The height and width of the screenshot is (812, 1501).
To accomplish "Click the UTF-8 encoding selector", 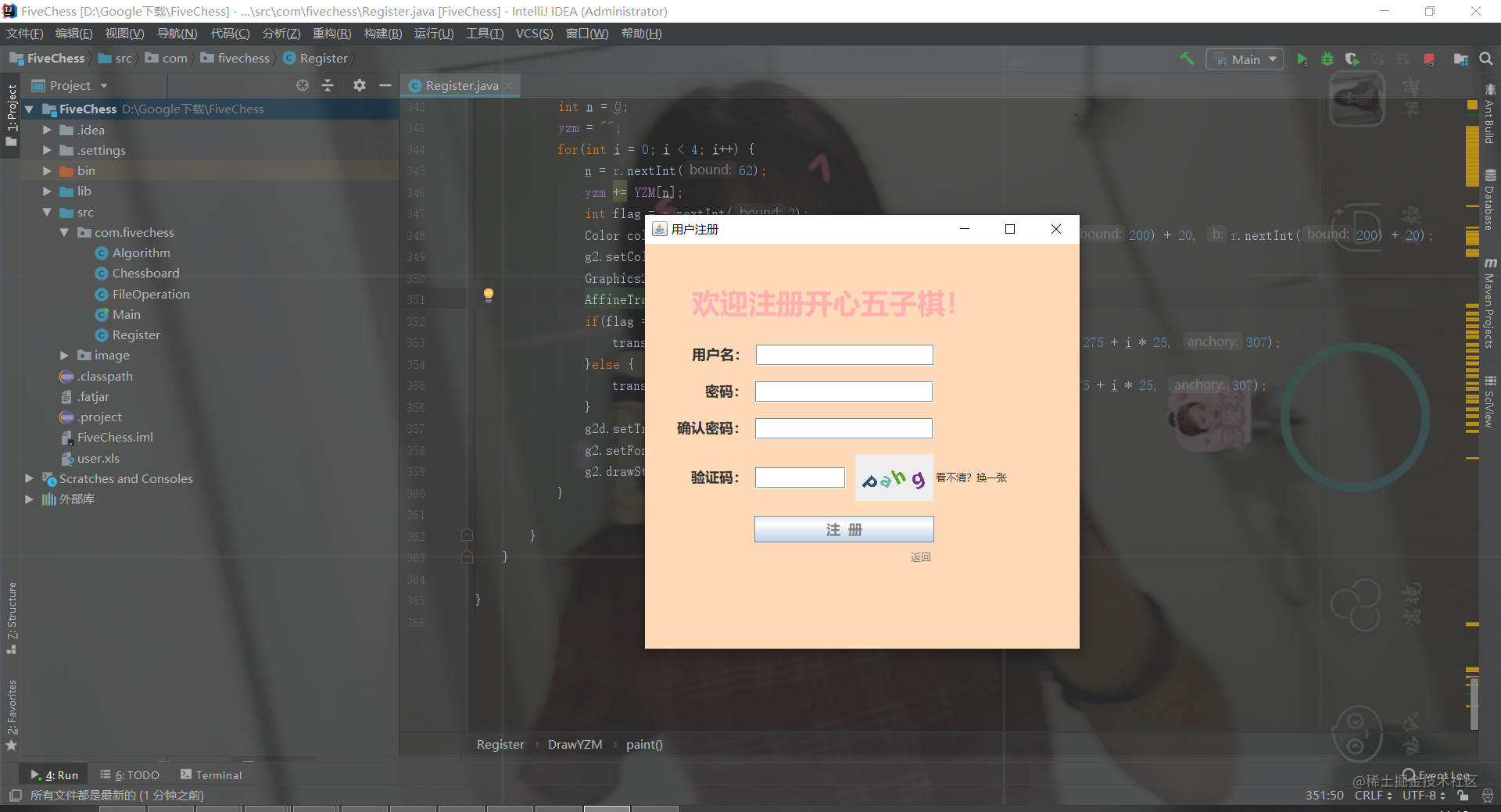I will 1423,795.
